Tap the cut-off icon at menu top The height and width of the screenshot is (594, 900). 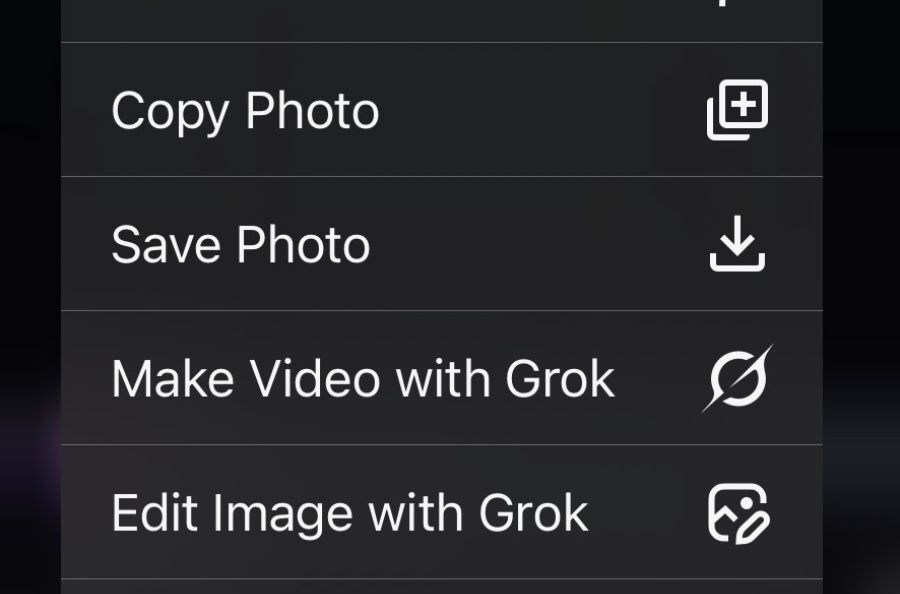pos(737,4)
